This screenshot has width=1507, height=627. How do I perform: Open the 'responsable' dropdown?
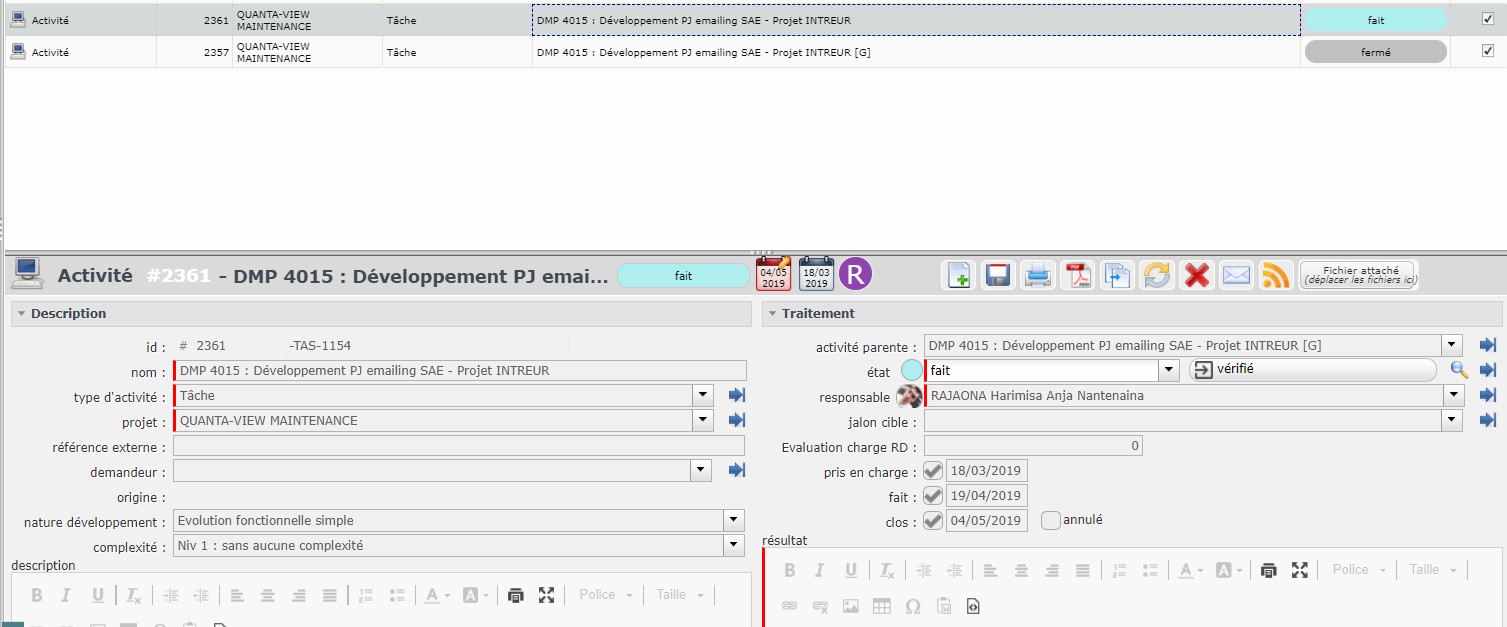click(x=1452, y=395)
